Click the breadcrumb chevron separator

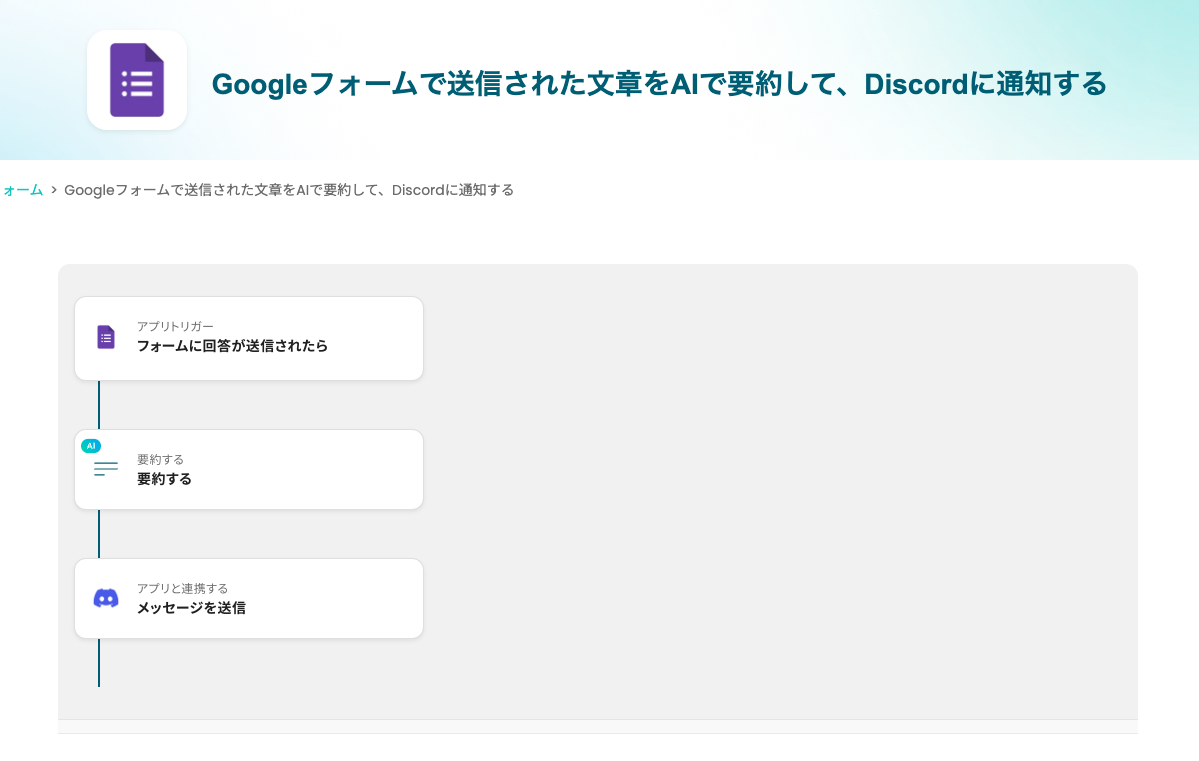coord(54,190)
